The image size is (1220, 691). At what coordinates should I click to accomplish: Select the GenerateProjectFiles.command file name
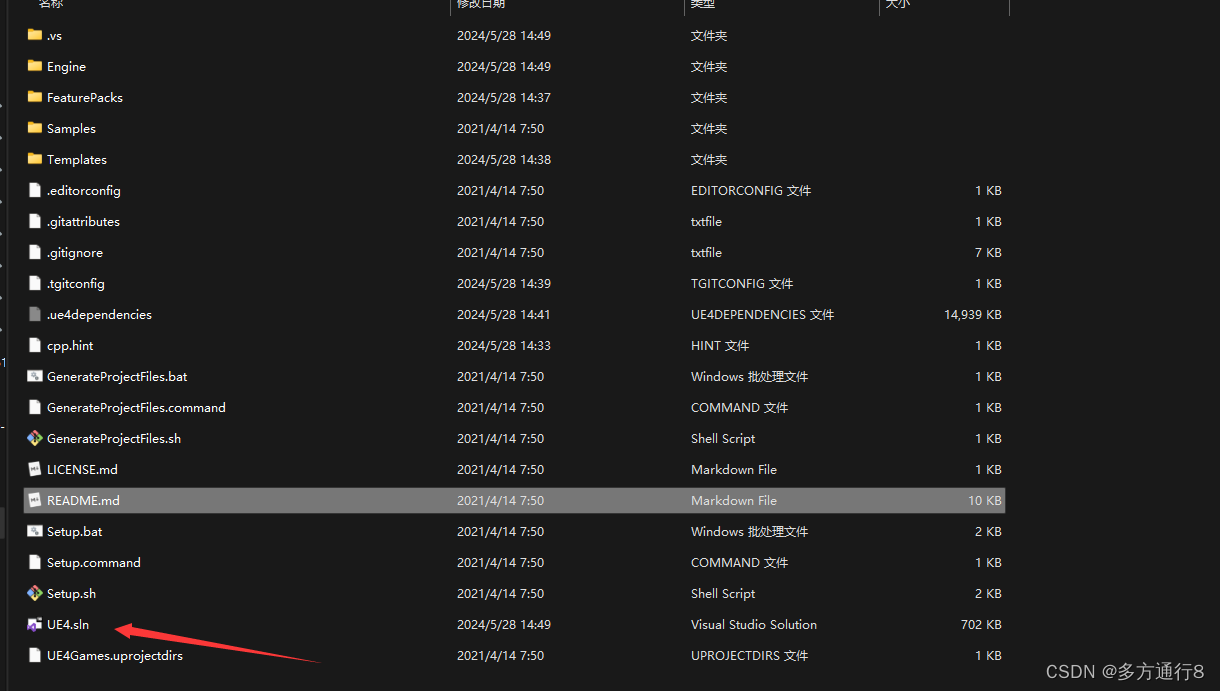click(136, 408)
